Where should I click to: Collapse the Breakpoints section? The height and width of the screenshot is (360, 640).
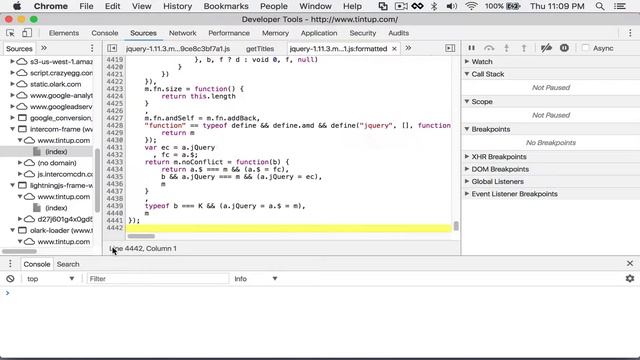[467, 129]
